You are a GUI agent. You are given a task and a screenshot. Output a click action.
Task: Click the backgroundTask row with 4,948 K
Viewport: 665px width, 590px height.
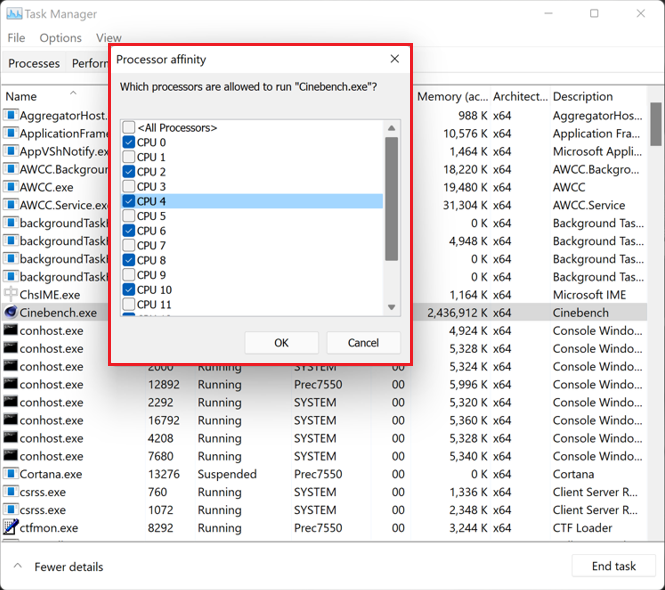point(325,241)
